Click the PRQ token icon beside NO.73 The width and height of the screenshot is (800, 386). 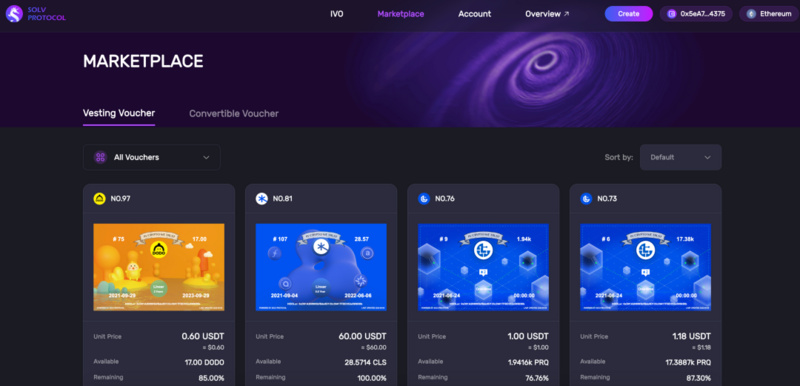coord(586,199)
